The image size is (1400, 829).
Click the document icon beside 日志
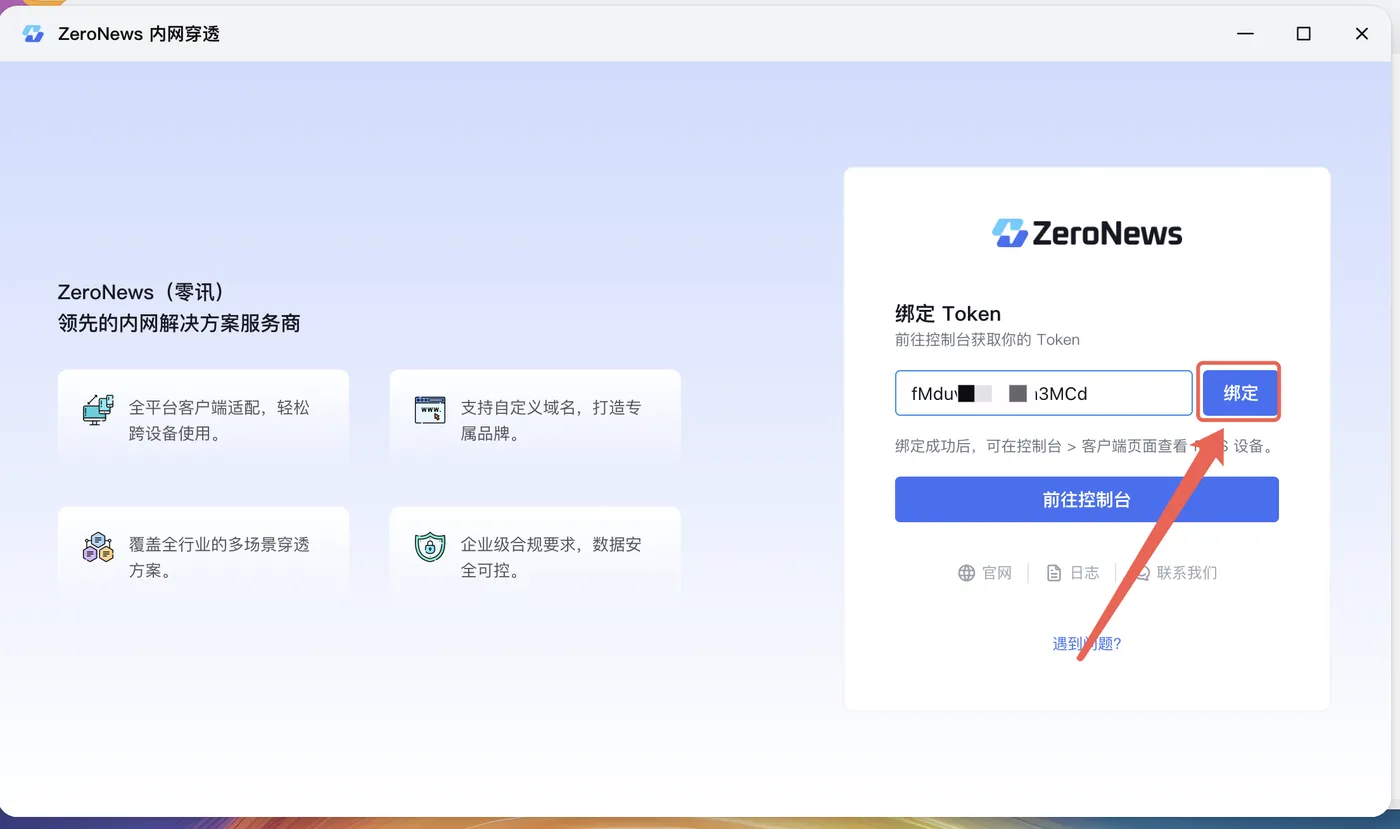point(1054,573)
